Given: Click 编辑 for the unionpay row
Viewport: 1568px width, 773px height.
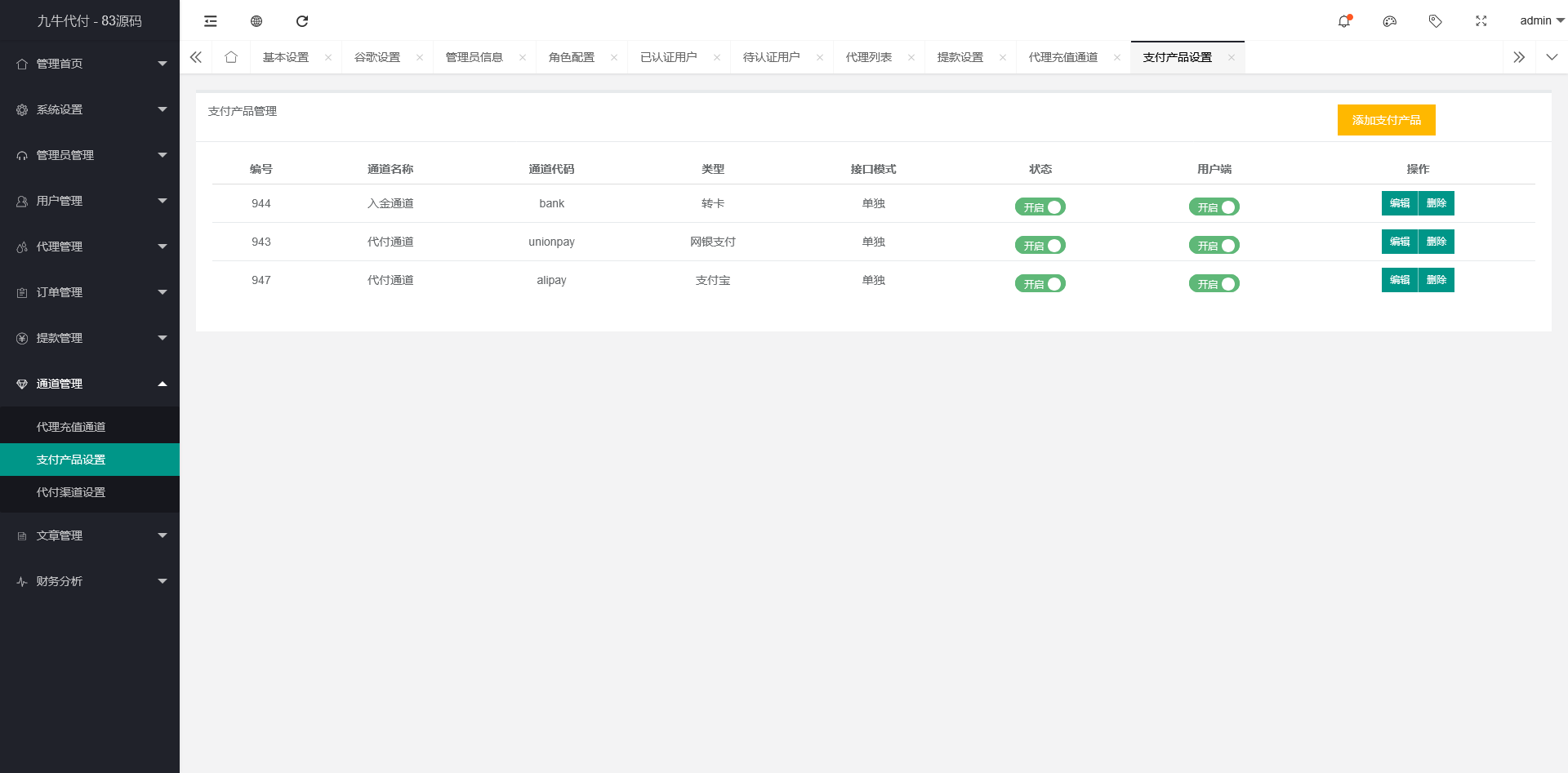Looking at the screenshot, I should [x=1399, y=242].
